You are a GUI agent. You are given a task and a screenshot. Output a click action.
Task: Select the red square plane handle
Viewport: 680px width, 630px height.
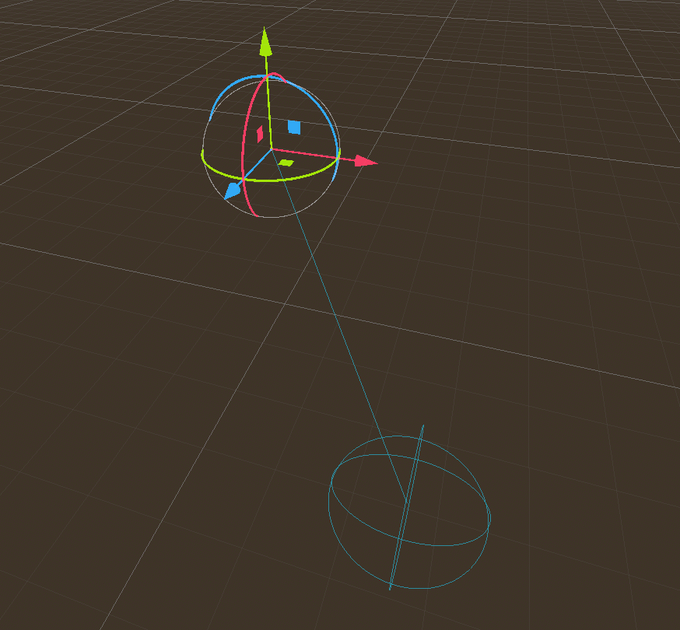tap(260, 134)
